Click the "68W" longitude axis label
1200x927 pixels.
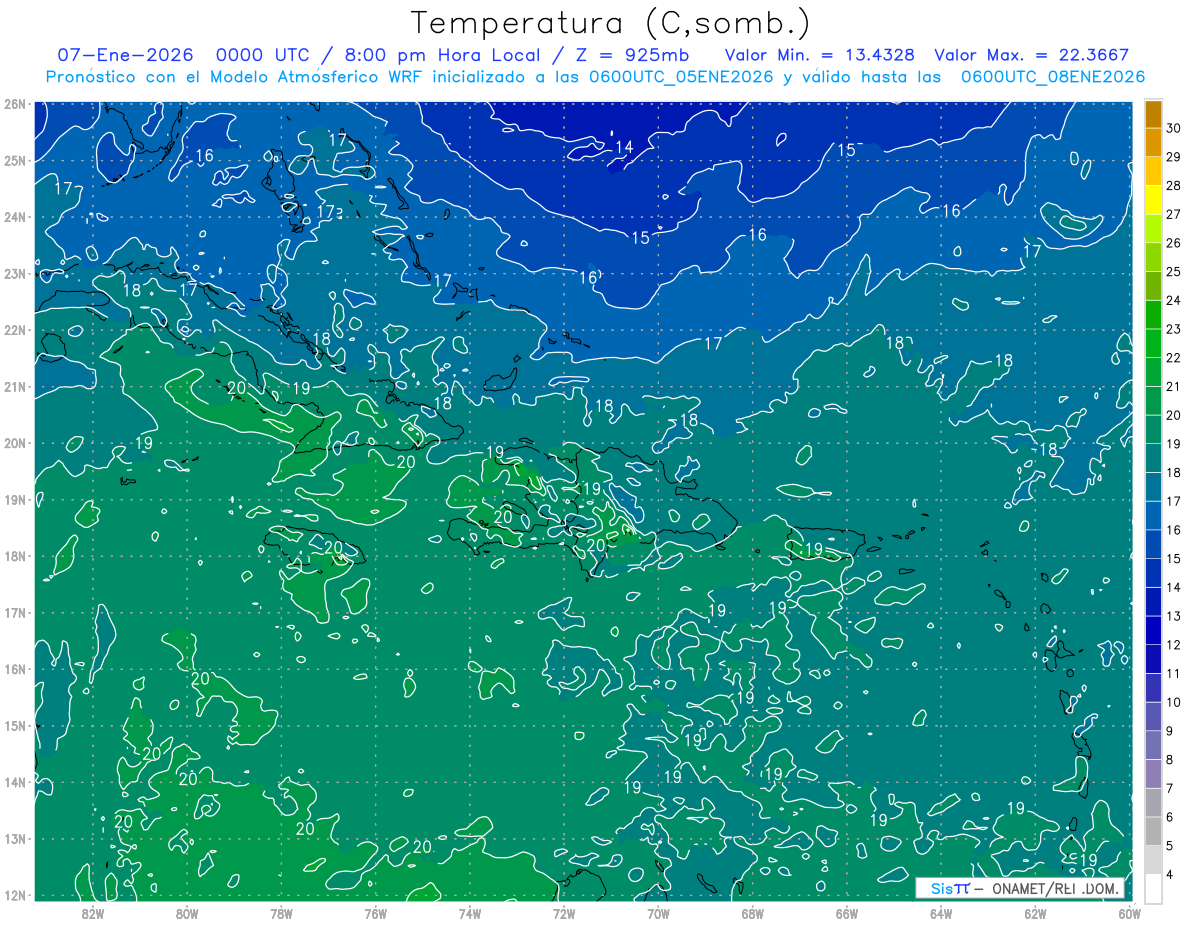[x=753, y=913]
